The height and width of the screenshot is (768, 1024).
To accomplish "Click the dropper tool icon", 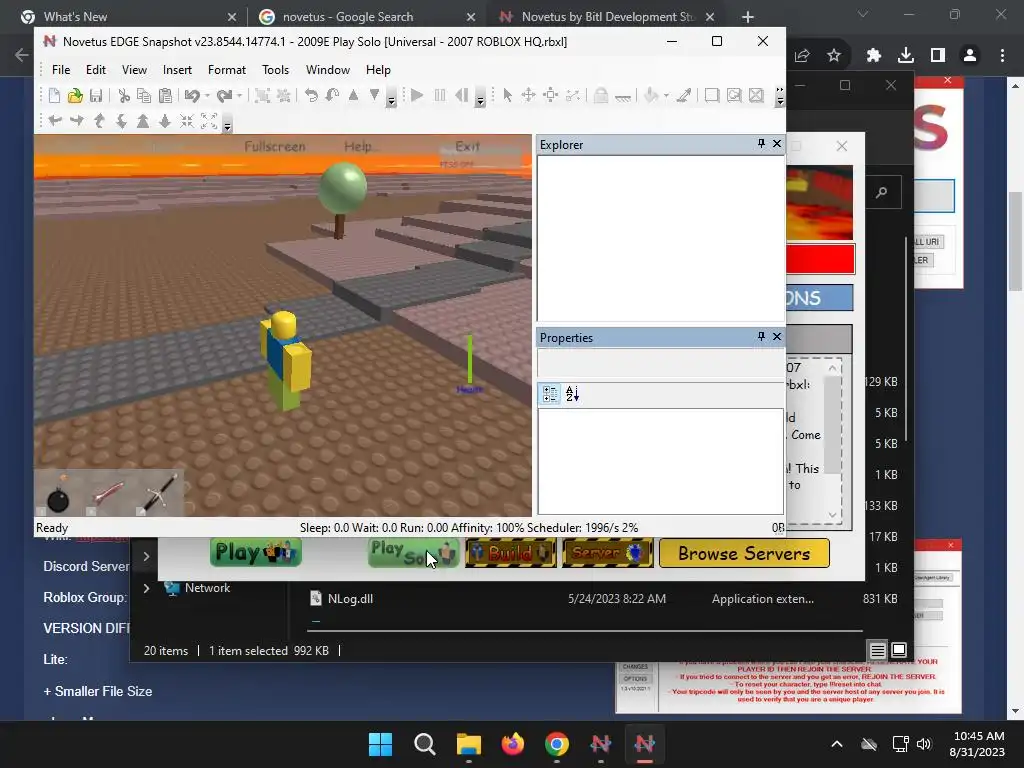I will 684,96.
